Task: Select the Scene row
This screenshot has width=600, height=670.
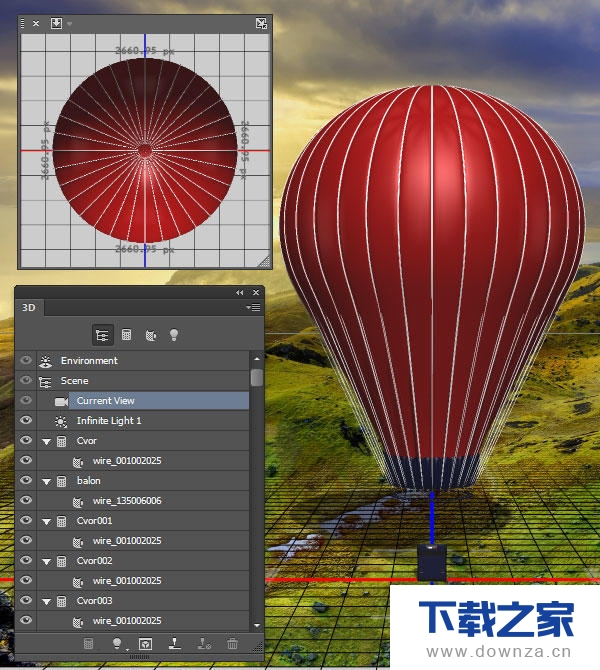Action: tap(143, 381)
